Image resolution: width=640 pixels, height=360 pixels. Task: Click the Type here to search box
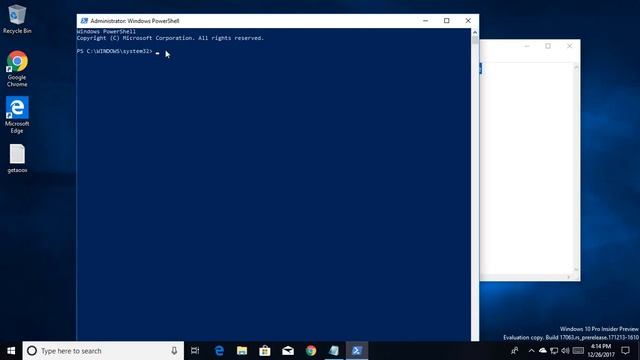103,351
